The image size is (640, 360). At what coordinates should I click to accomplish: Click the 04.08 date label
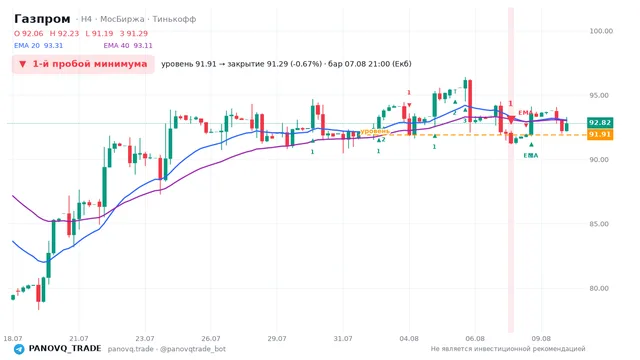[x=409, y=338]
